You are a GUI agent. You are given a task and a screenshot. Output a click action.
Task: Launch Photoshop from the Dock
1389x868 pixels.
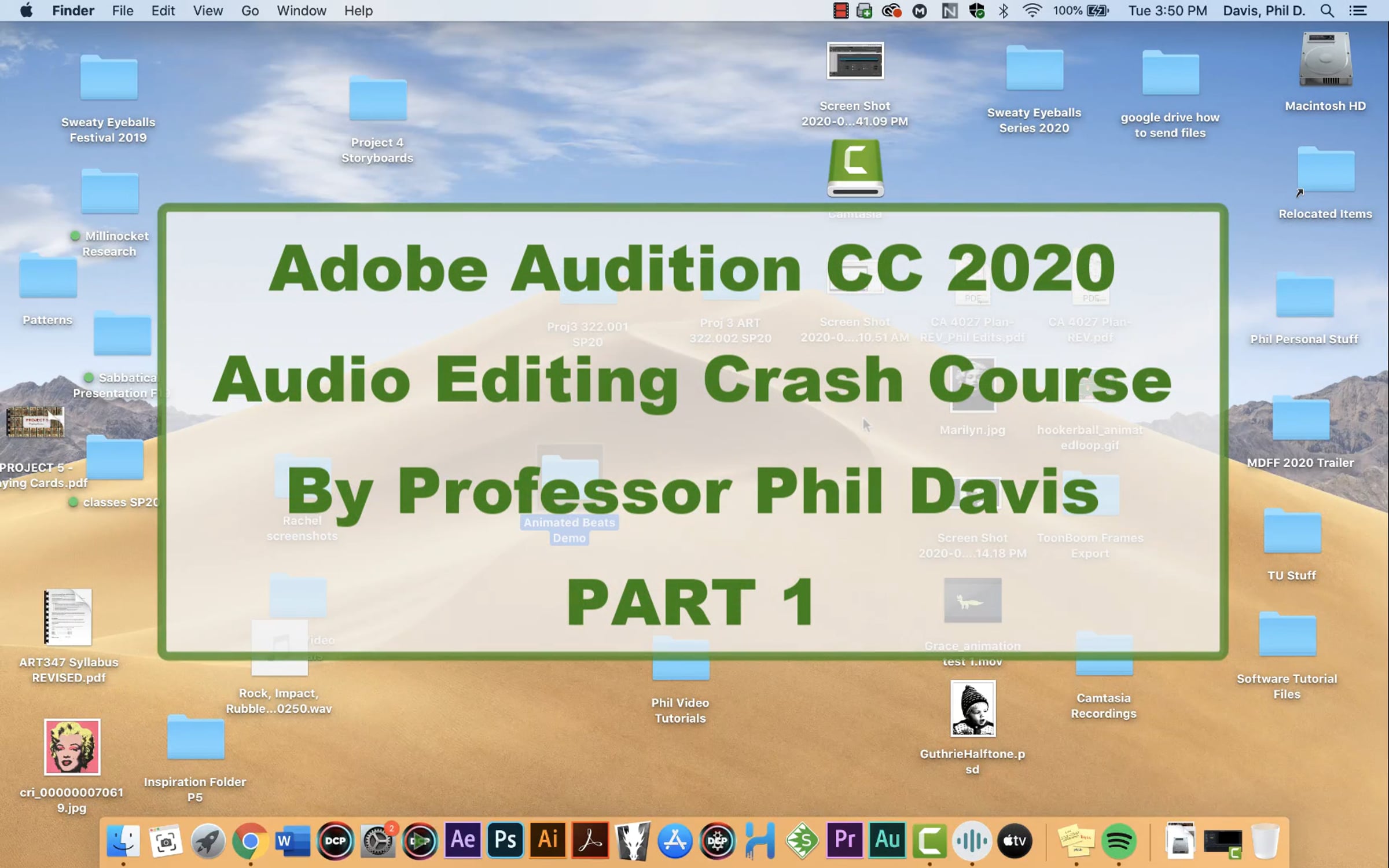pos(505,840)
